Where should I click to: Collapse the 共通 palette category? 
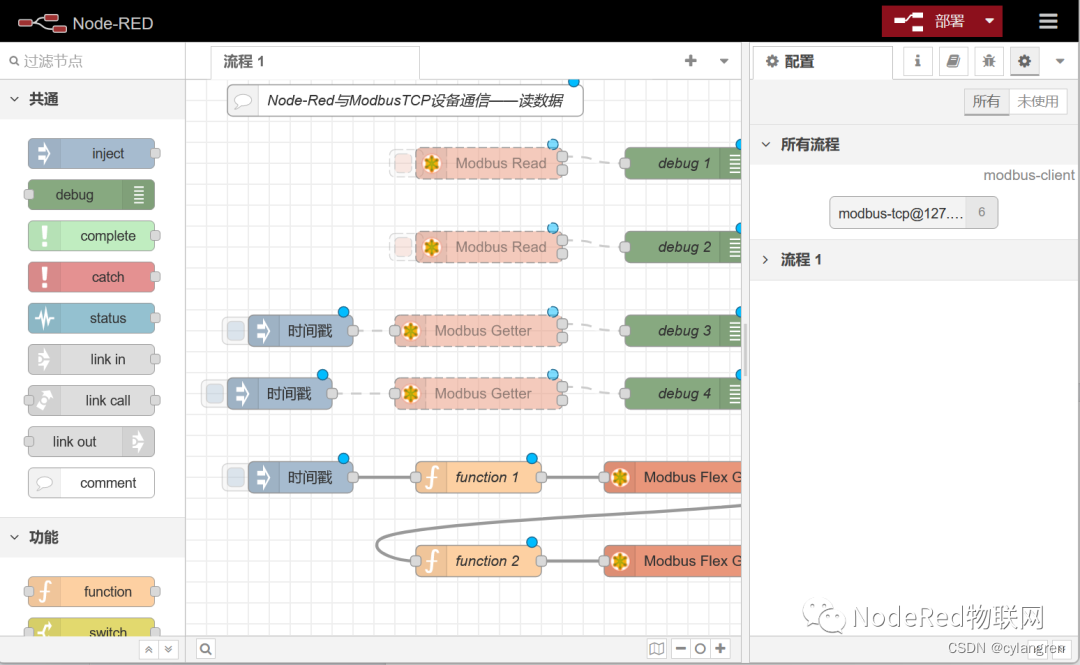click(92, 99)
